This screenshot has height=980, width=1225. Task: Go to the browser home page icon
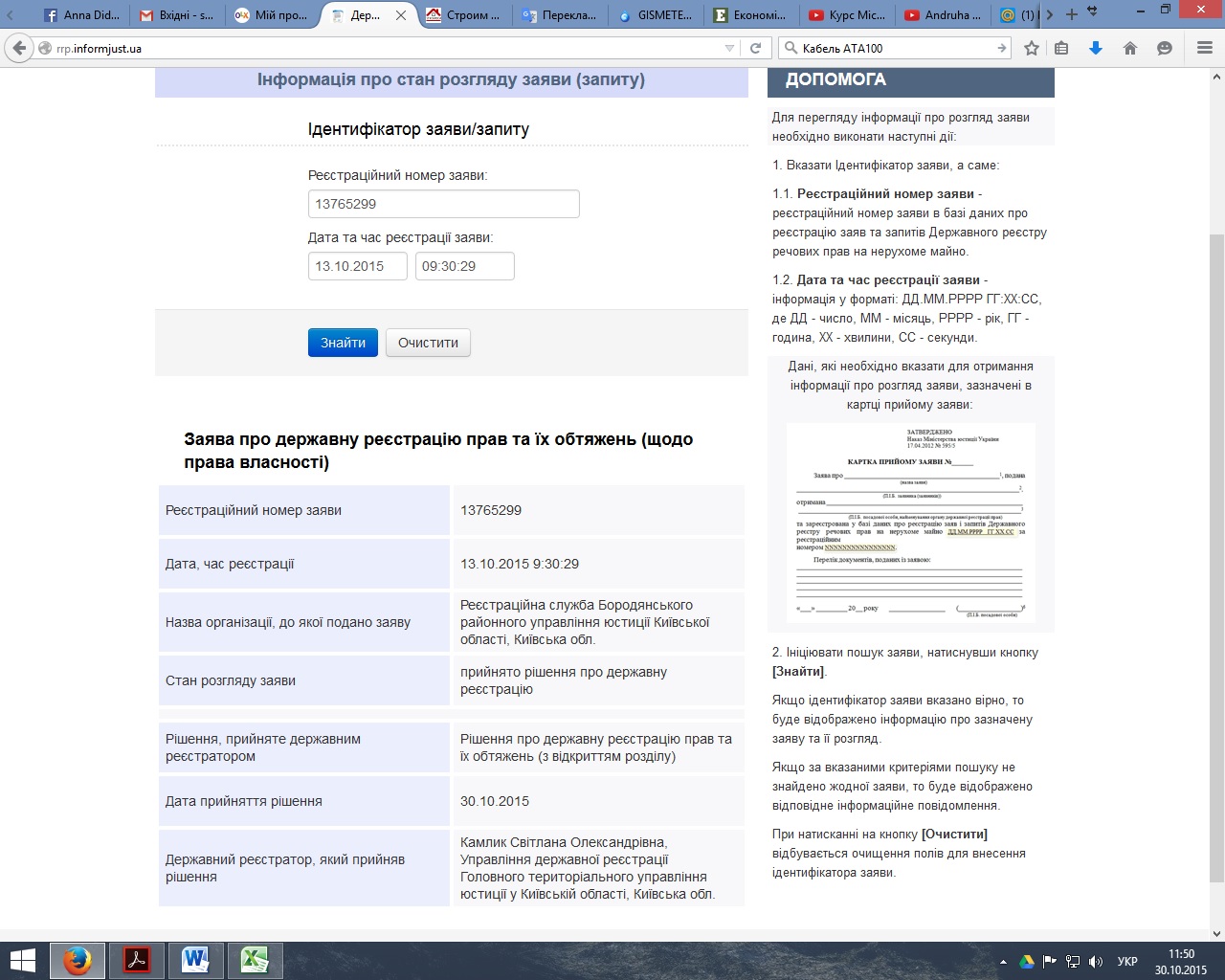click(x=1130, y=48)
